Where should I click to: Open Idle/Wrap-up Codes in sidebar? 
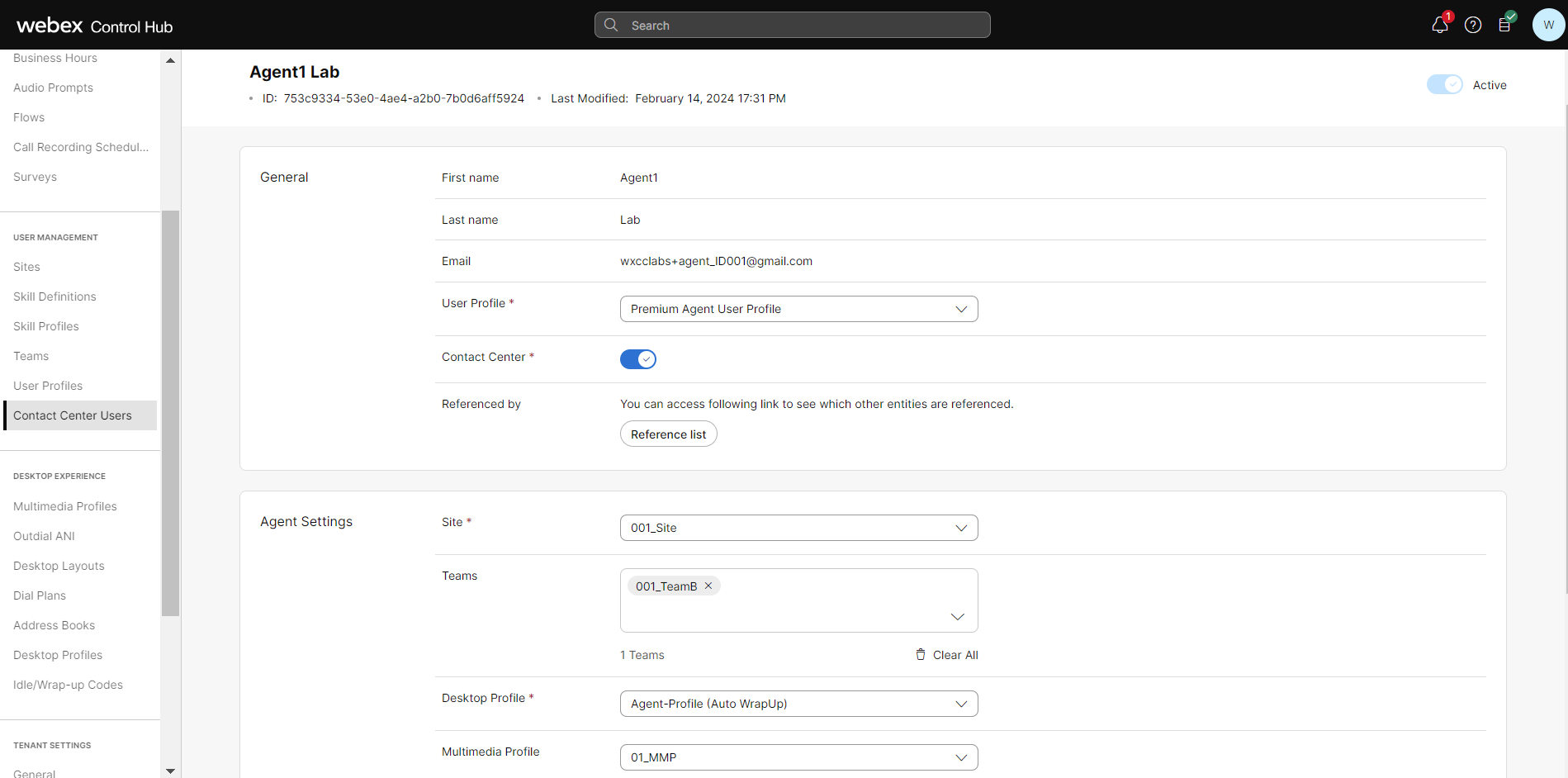68,685
